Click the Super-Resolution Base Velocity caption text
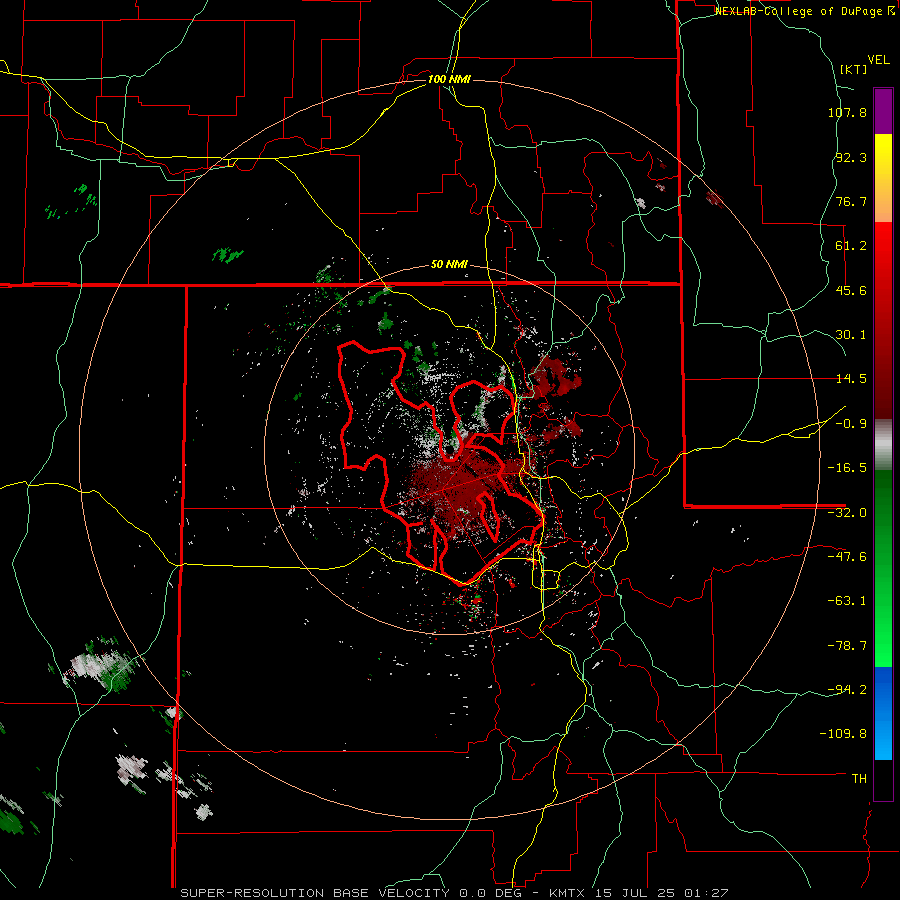The image size is (900, 900). click(x=455, y=893)
